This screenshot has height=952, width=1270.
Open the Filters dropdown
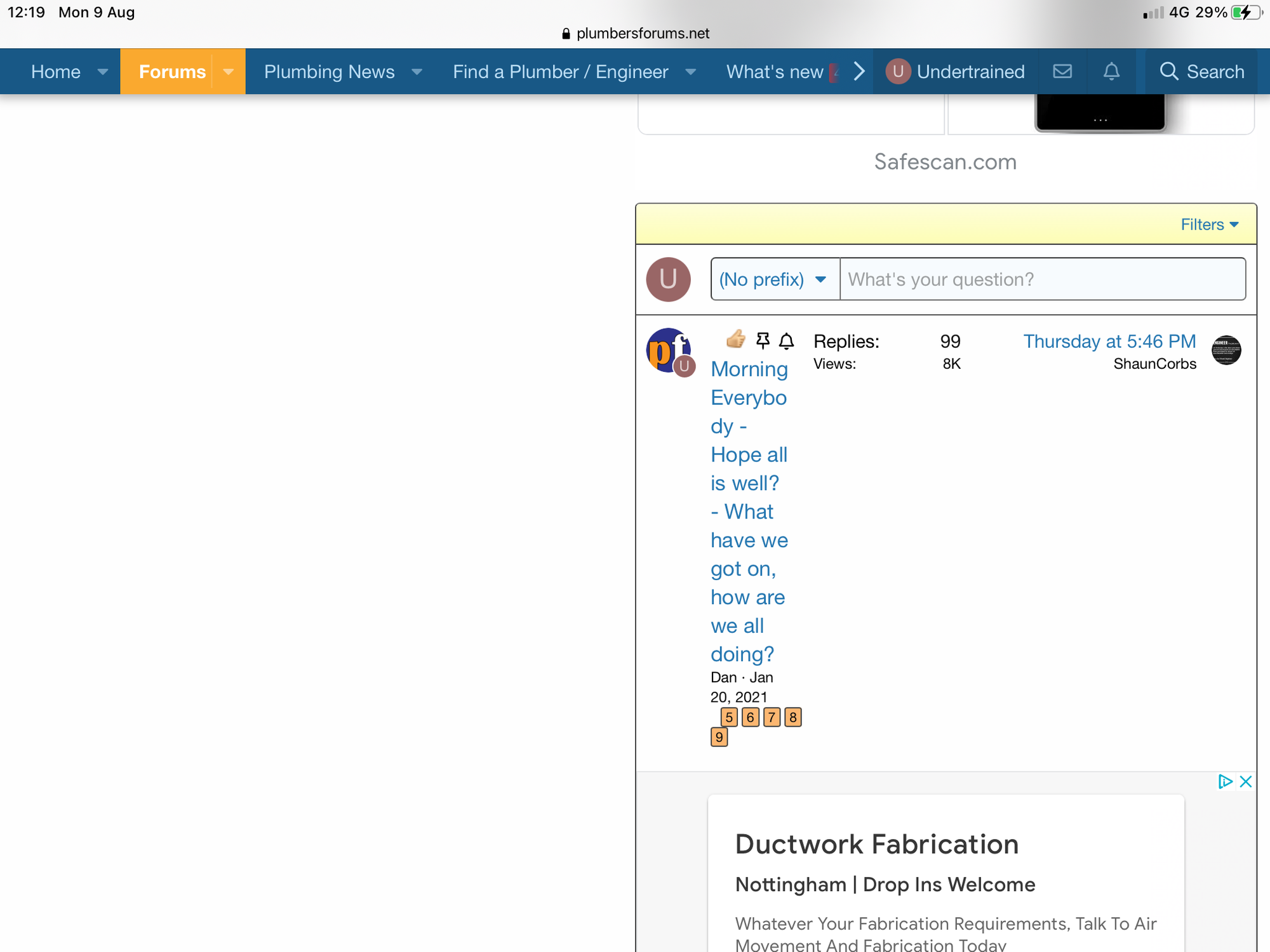click(1210, 224)
